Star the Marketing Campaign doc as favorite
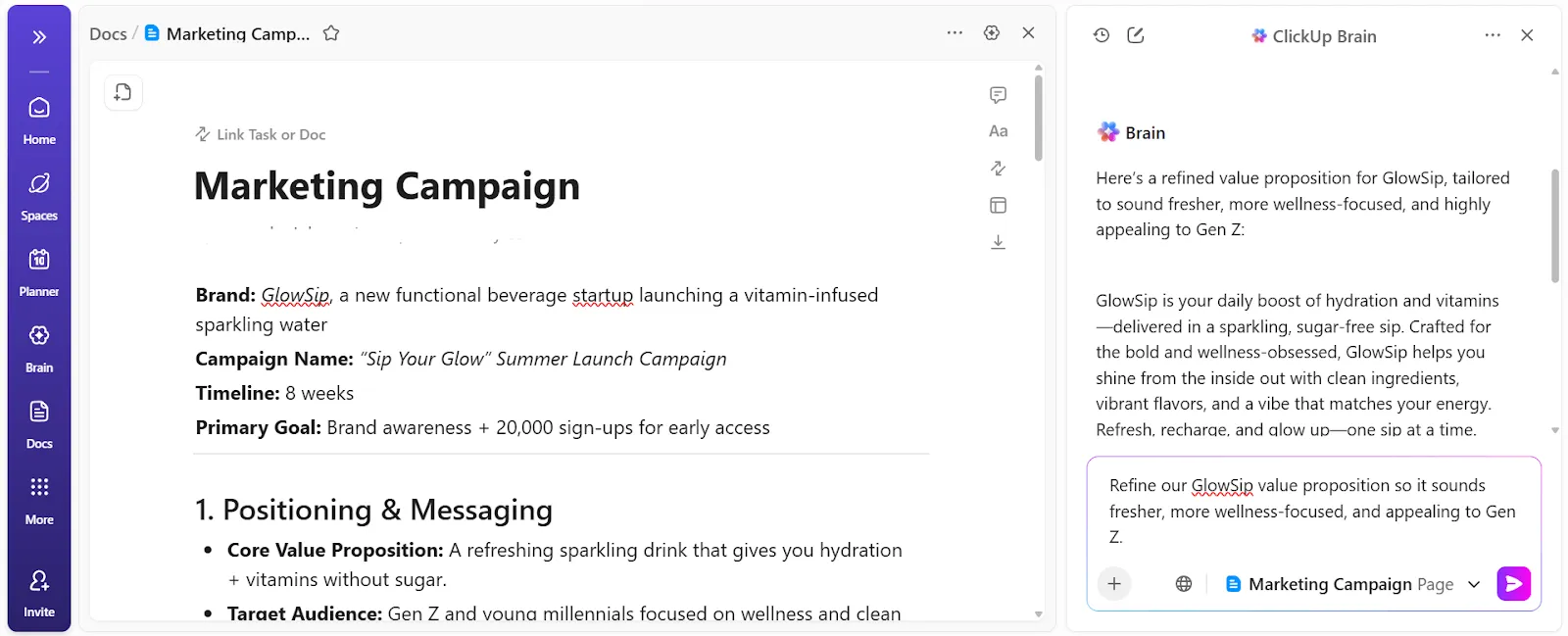This screenshot has height=636, width=1568. pos(331,33)
